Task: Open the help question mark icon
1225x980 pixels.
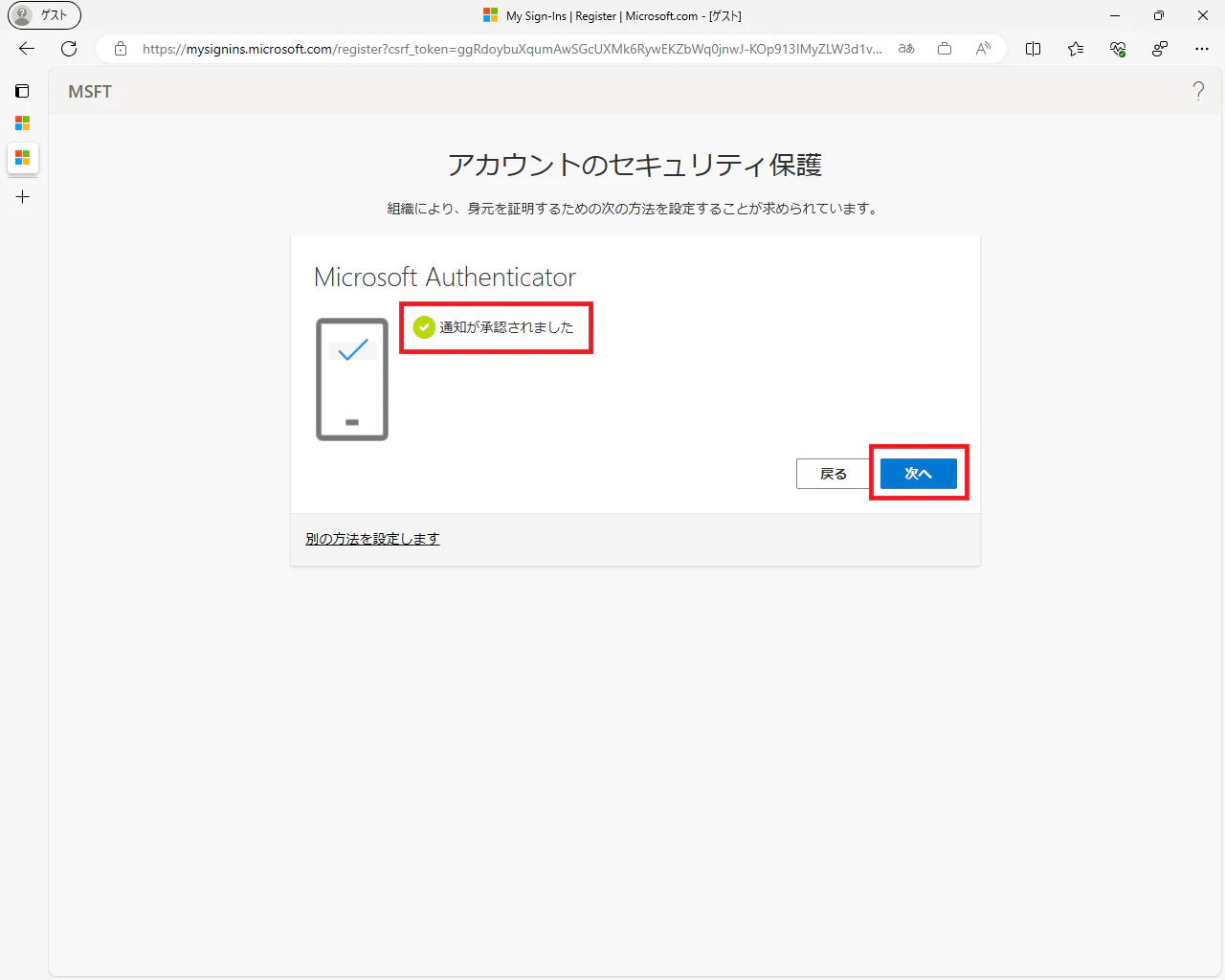Action: 1198,91
